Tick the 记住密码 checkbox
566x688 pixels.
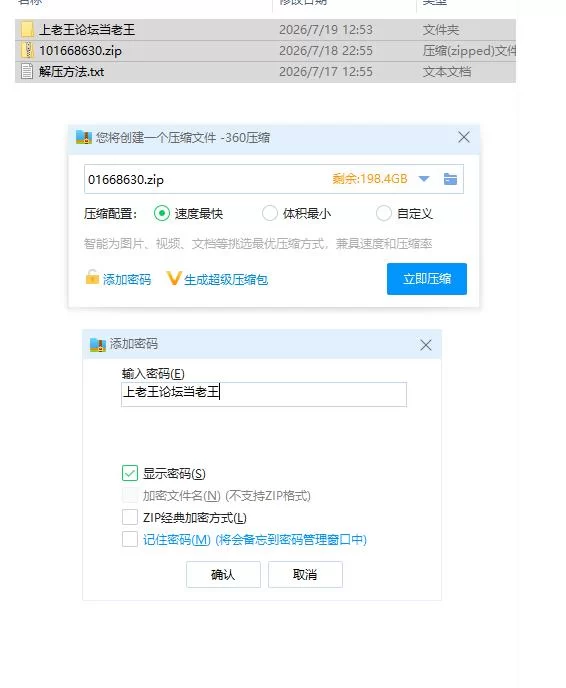(130, 539)
